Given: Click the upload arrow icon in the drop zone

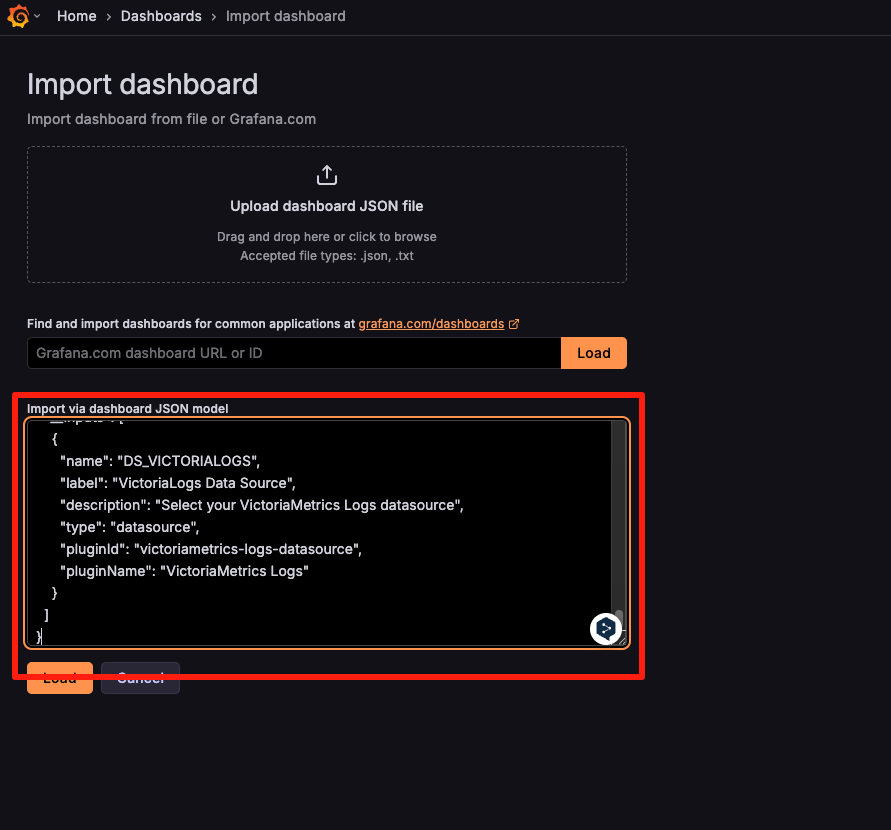Looking at the screenshot, I should [x=326, y=174].
